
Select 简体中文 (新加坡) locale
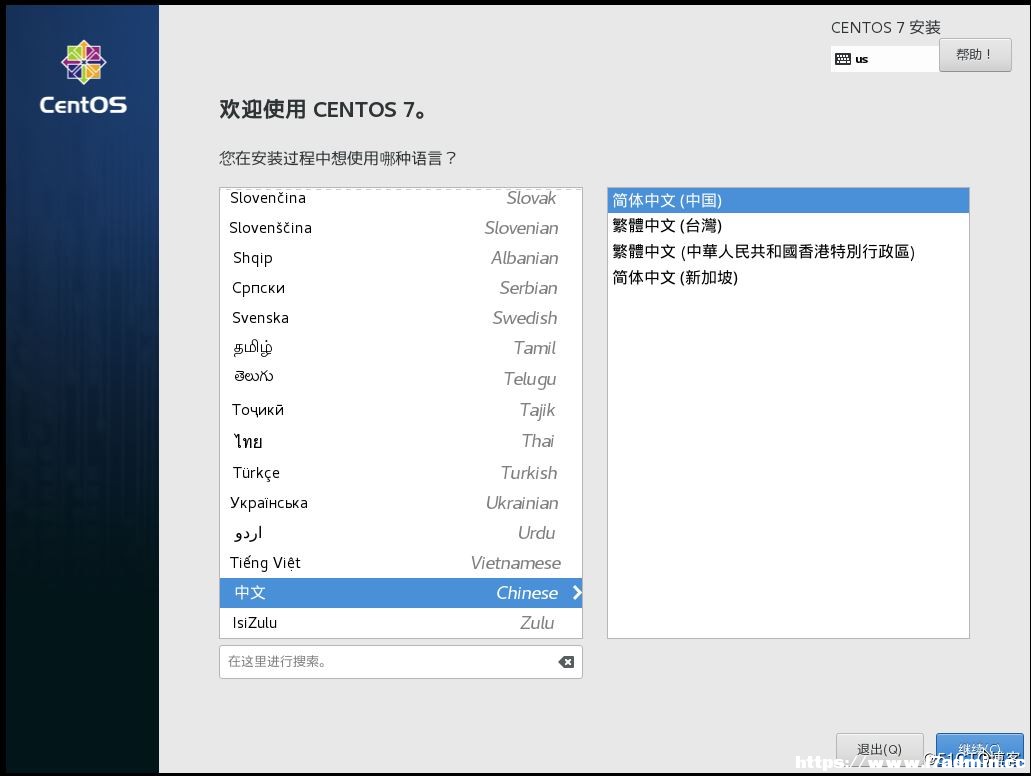(x=788, y=278)
